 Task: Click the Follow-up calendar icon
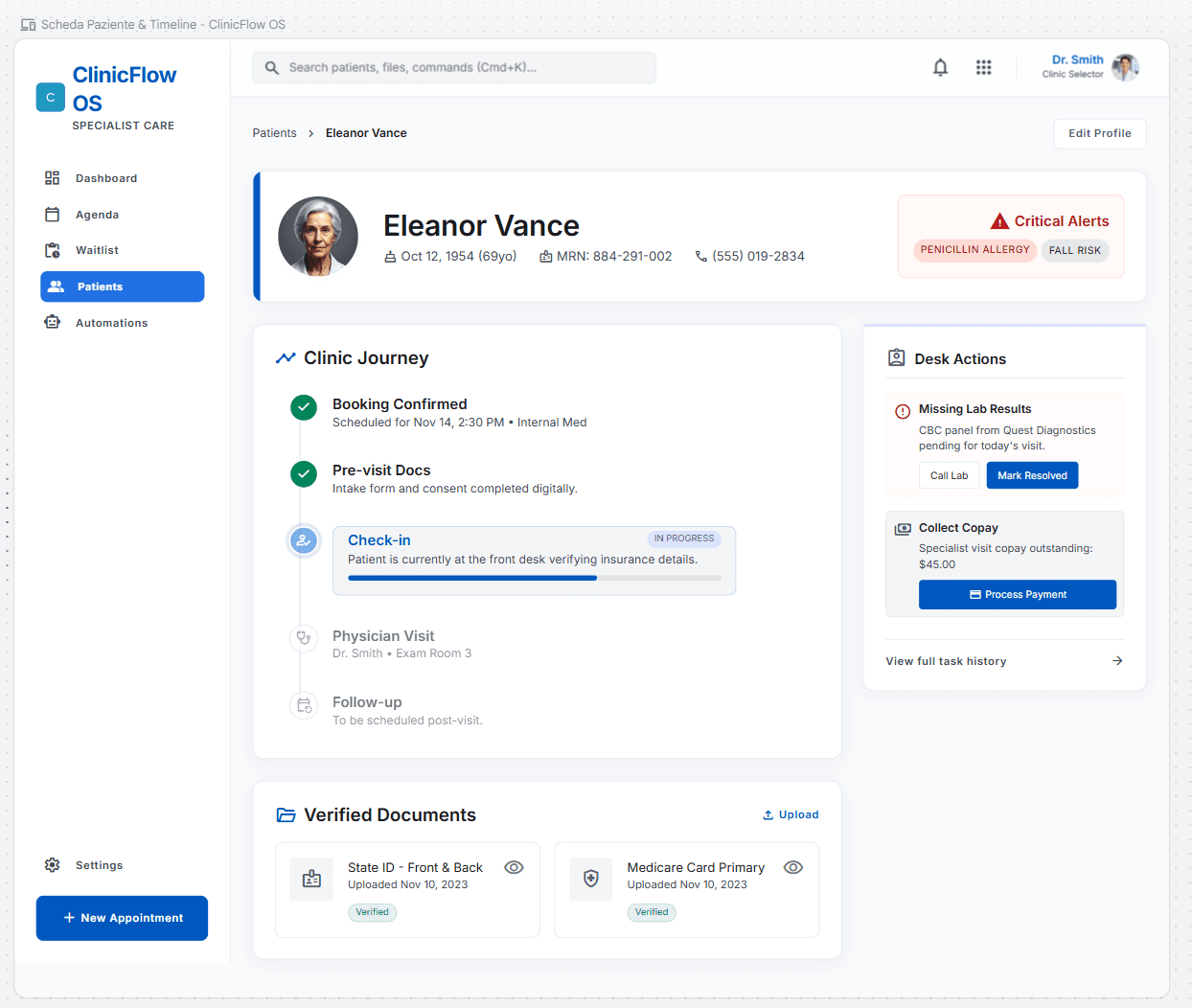304,705
